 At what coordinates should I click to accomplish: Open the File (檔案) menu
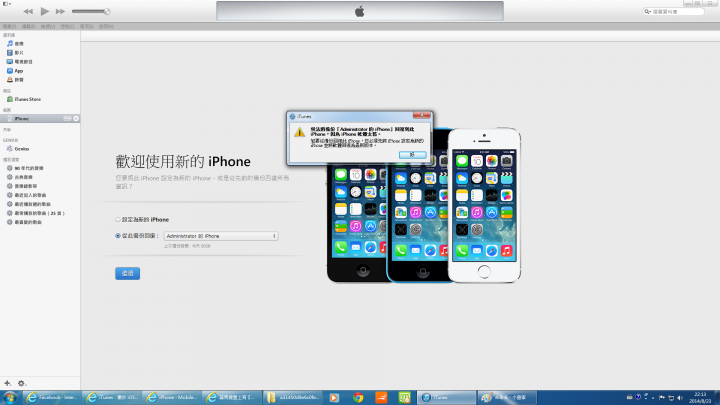[x=9, y=27]
